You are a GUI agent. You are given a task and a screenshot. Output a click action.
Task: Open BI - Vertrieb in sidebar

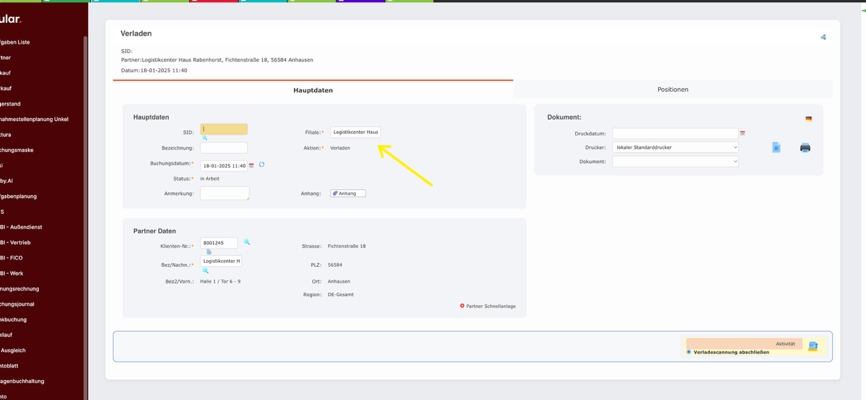[x=16, y=243]
